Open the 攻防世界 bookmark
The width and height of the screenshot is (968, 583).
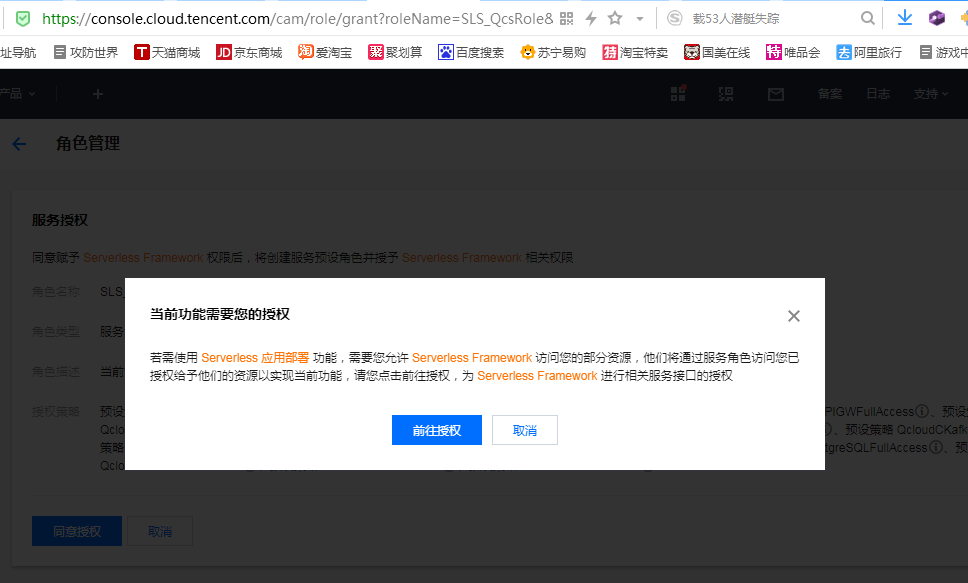86,52
